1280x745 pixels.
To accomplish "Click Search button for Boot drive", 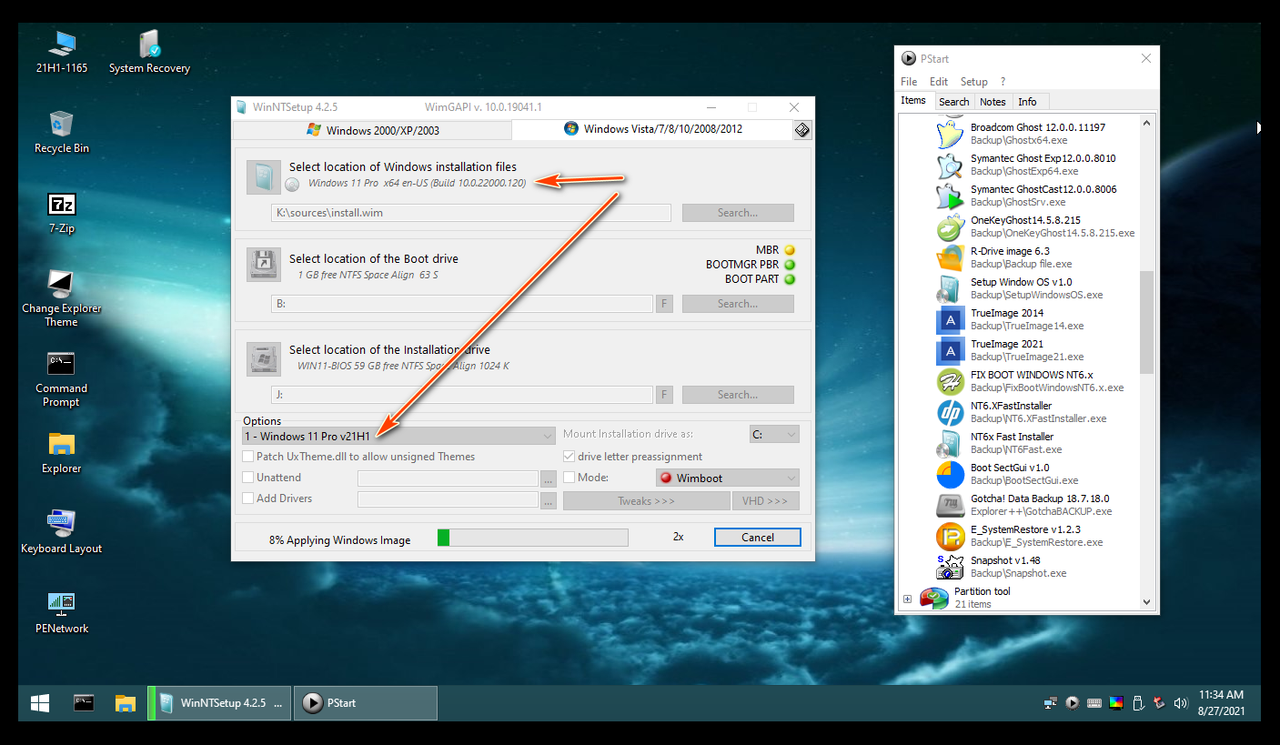I will pyautogui.click(x=738, y=304).
